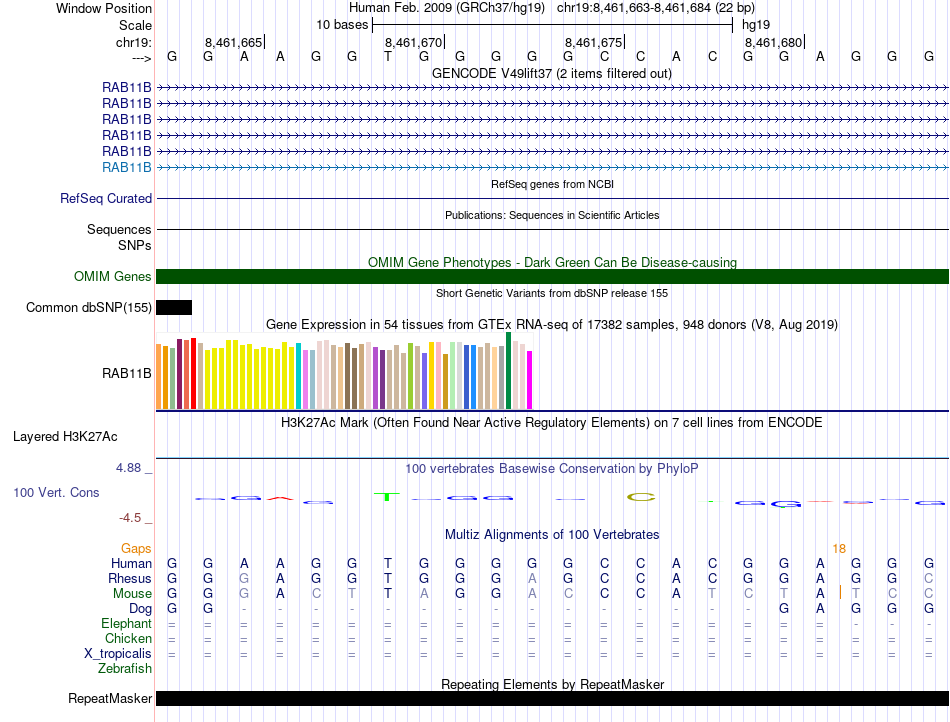Click the magenta bar in the GTEx chart
Viewport: 950px width, 722px height.
point(529,380)
